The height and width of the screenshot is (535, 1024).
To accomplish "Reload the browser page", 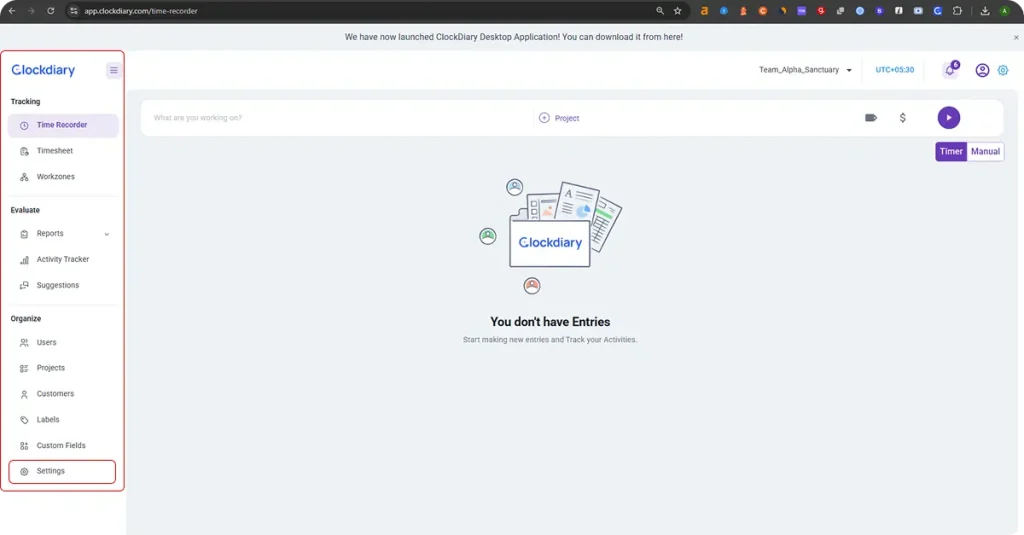I will coord(50,10).
